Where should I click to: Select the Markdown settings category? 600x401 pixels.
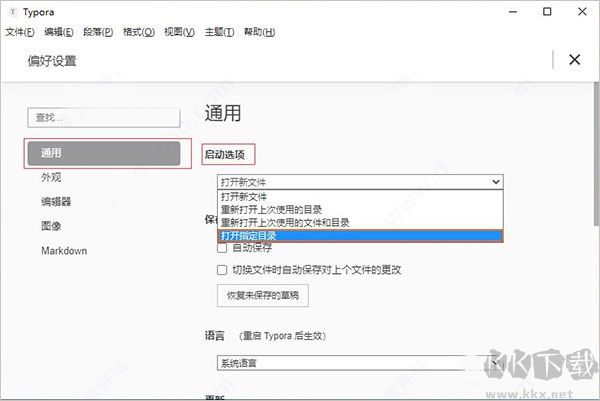(x=64, y=251)
